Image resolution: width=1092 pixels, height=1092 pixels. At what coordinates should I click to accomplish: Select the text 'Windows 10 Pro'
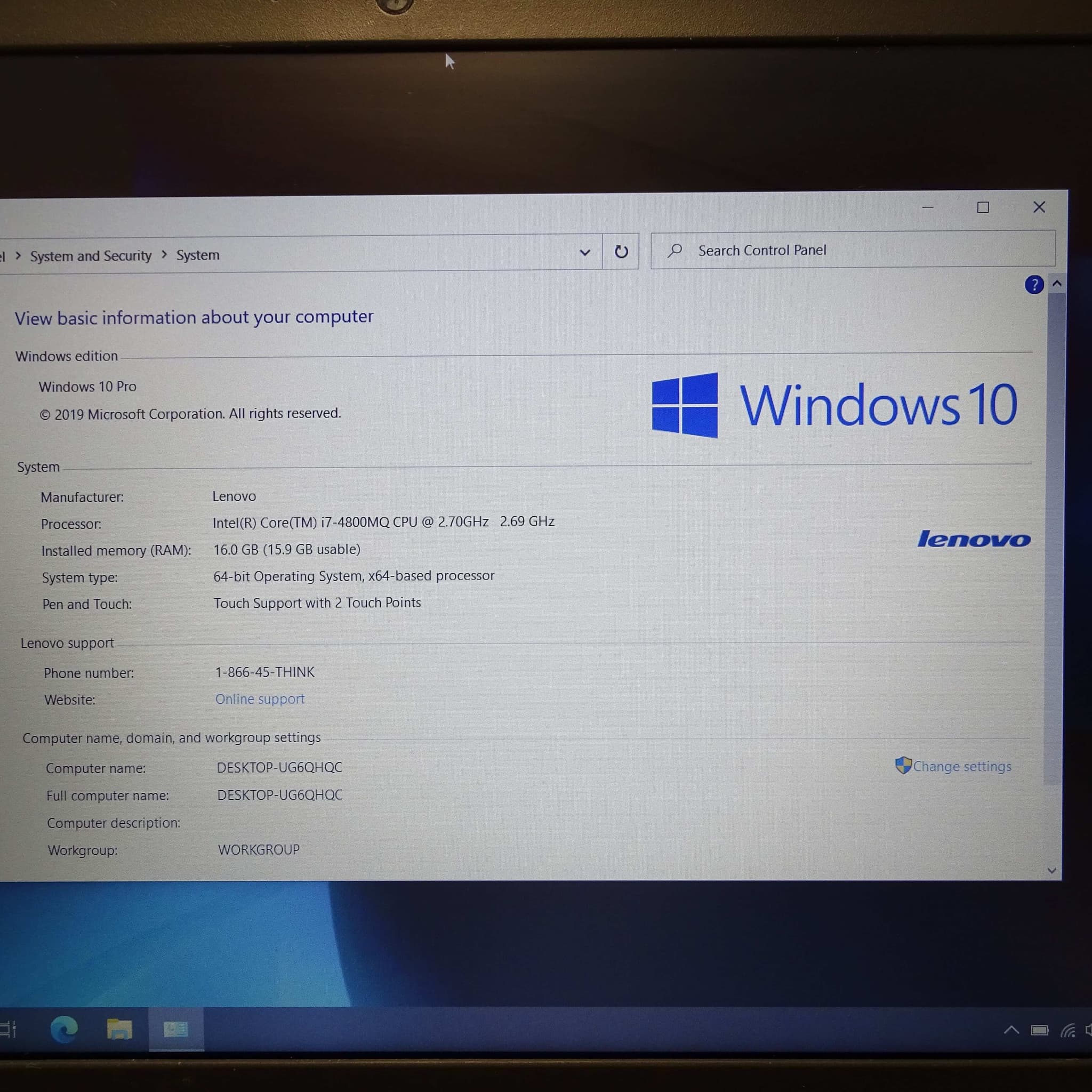(x=87, y=387)
